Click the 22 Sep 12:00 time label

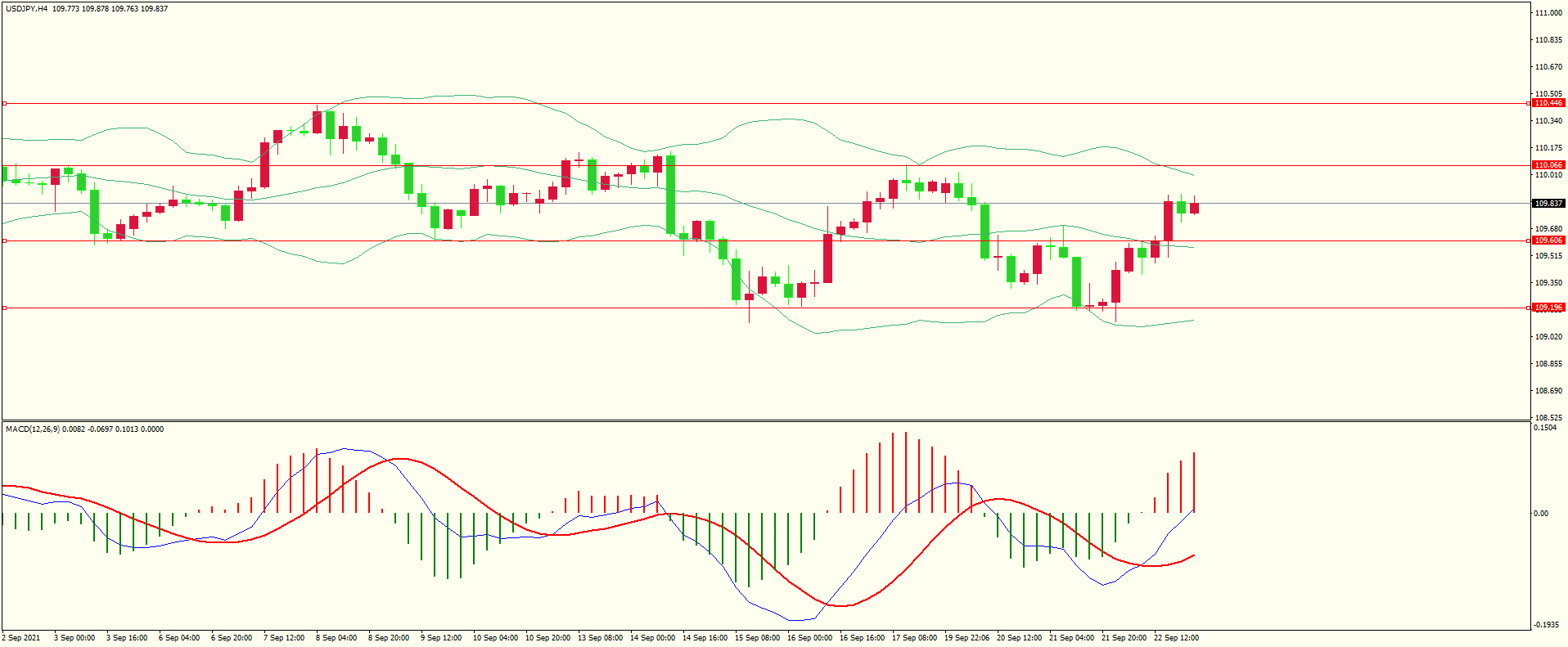pyautogui.click(x=1176, y=638)
